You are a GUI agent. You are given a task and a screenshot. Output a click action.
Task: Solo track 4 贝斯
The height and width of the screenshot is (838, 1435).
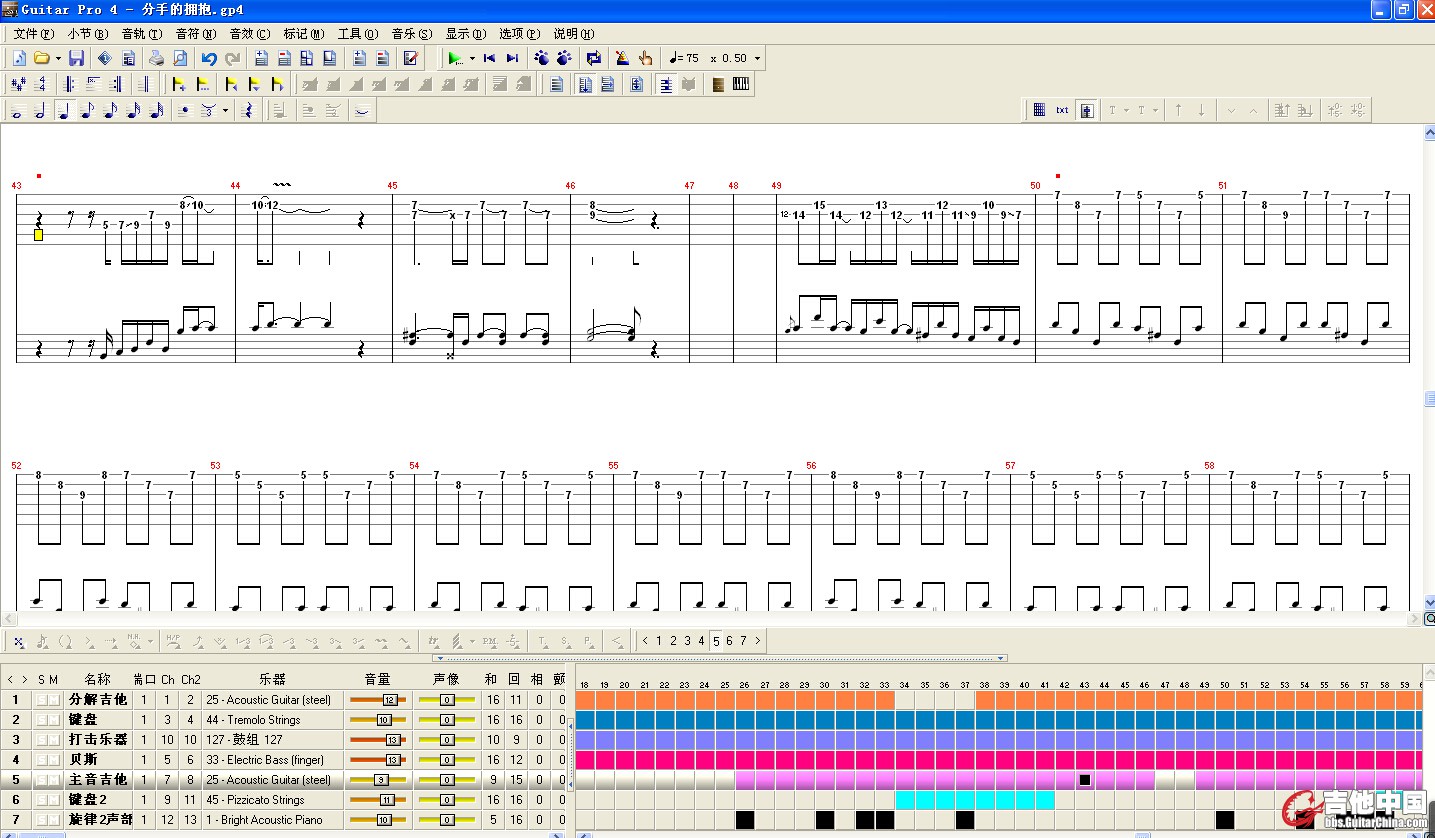(x=43, y=760)
